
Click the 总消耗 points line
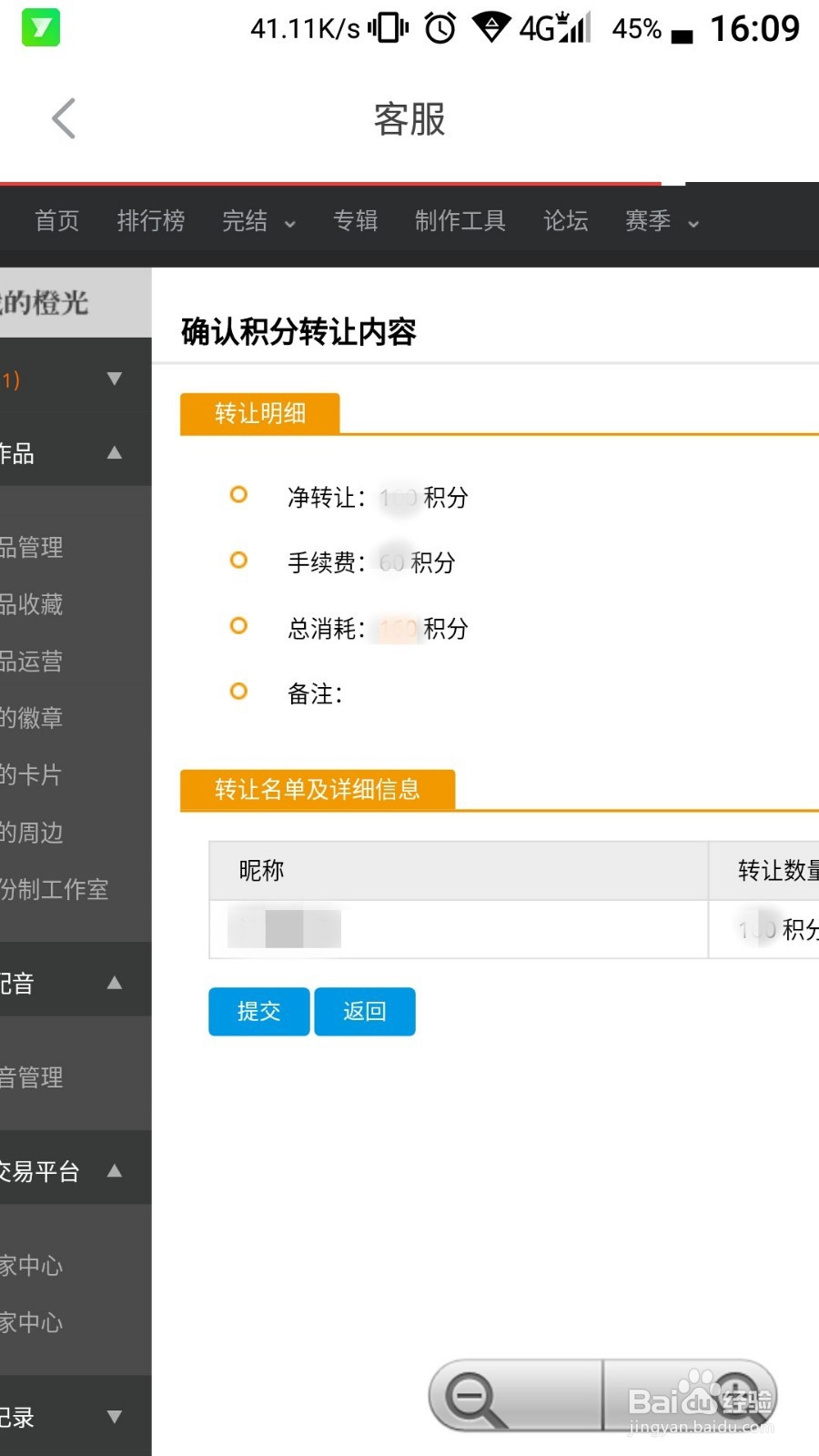click(378, 629)
